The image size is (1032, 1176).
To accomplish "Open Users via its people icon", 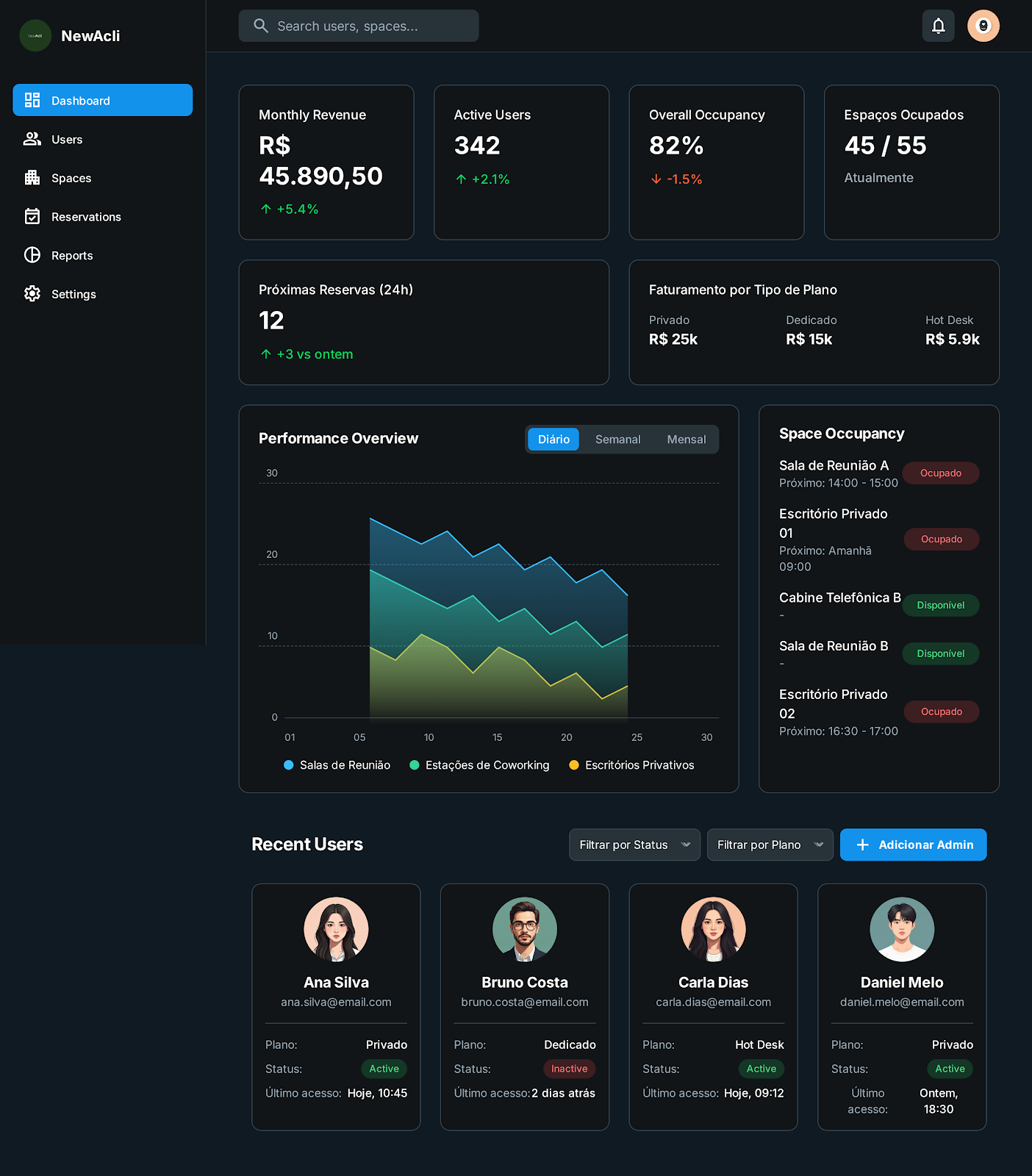I will [32, 139].
